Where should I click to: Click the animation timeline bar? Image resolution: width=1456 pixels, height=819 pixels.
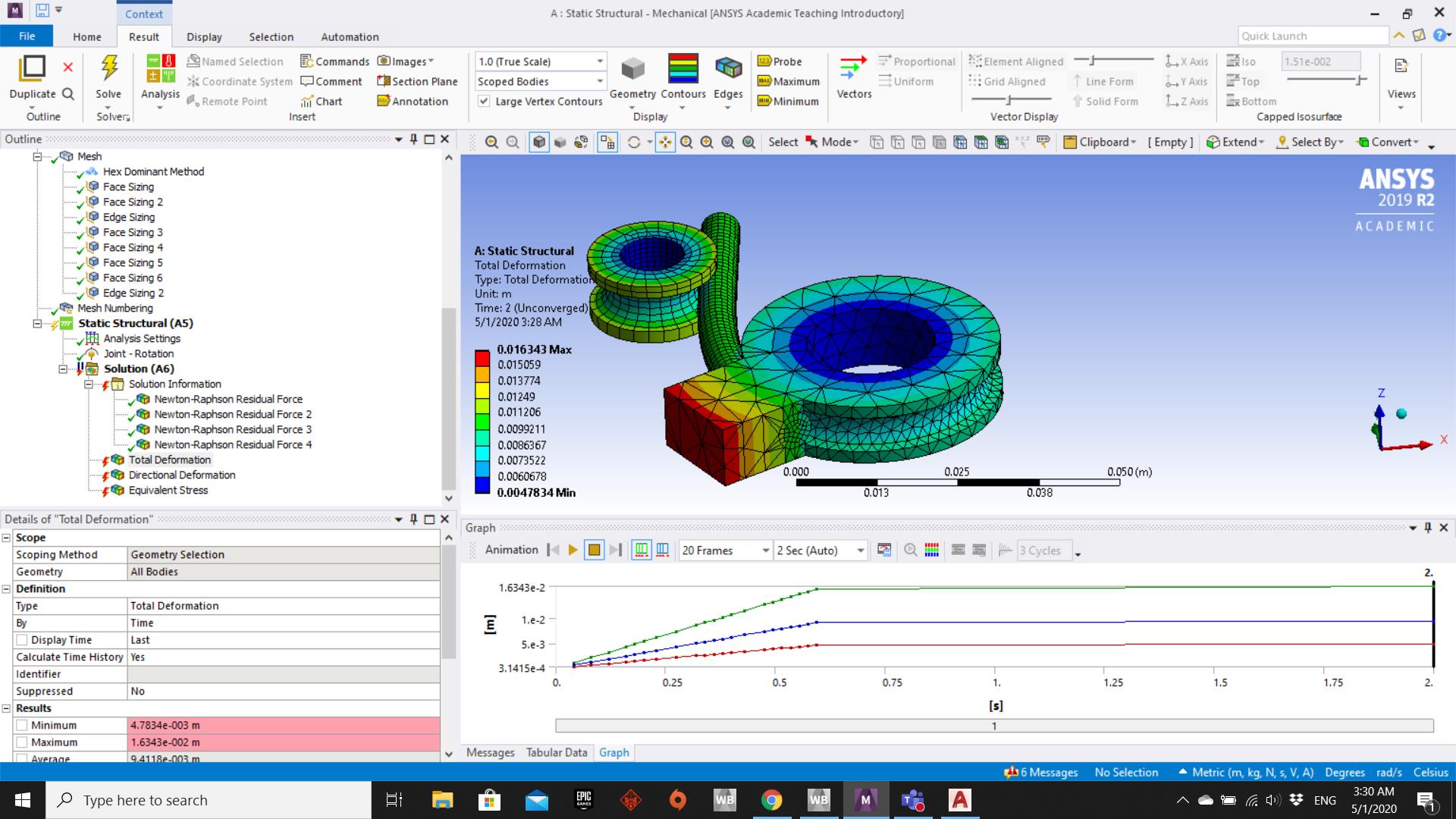994,726
